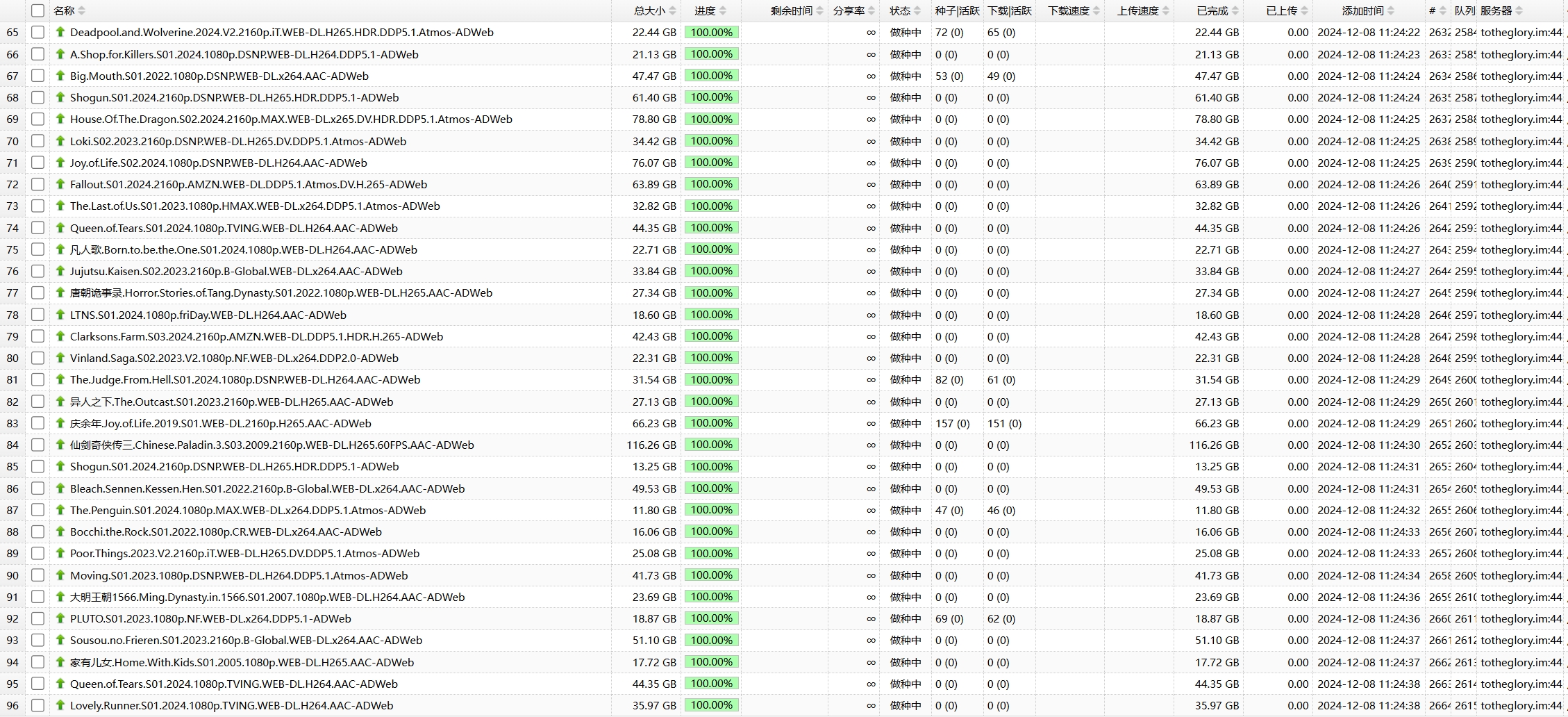Toggle the select-all checkbox in the header

pyautogui.click(x=38, y=10)
